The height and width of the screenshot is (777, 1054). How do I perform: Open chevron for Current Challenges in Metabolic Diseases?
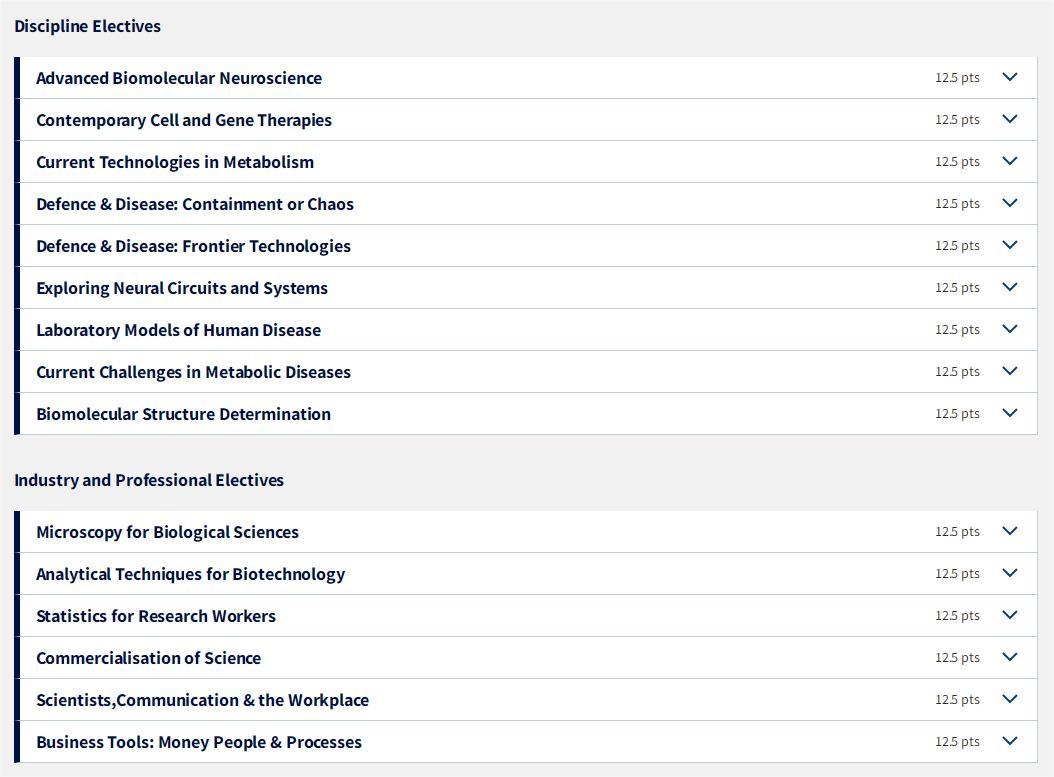pyautogui.click(x=1010, y=371)
